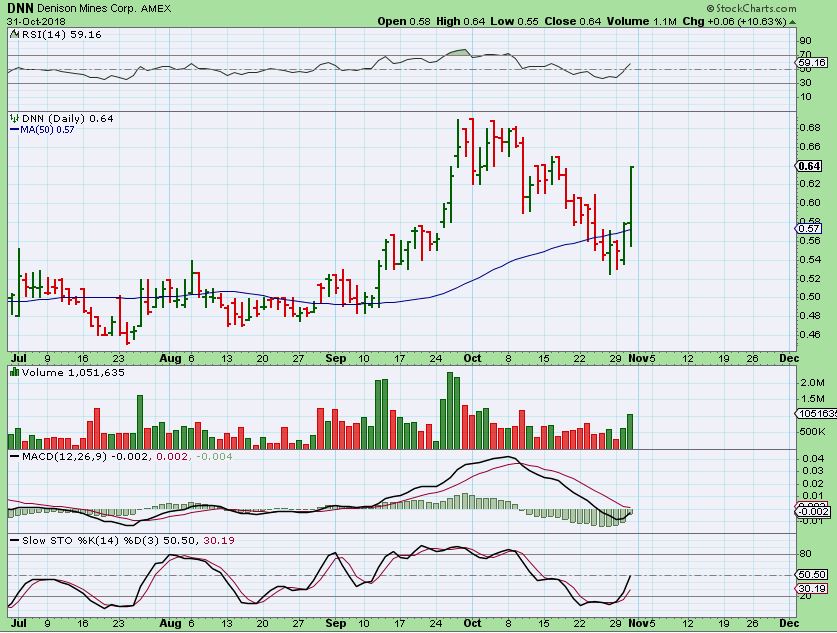This screenshot has height=633, width=837.
Task: Click the MACD(12,26,9) legend icon
Action: tap(14, 456)
